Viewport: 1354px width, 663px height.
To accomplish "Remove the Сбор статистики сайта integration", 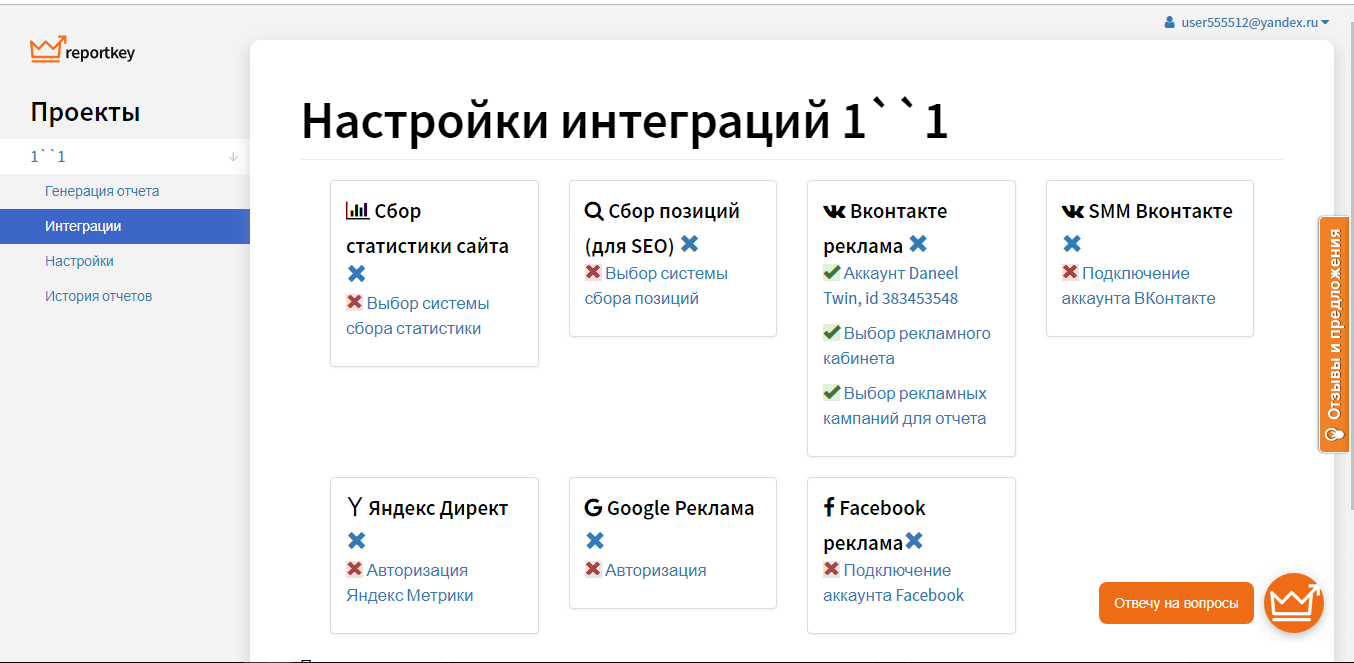I will pyautogui.click(x=356, y=274).
